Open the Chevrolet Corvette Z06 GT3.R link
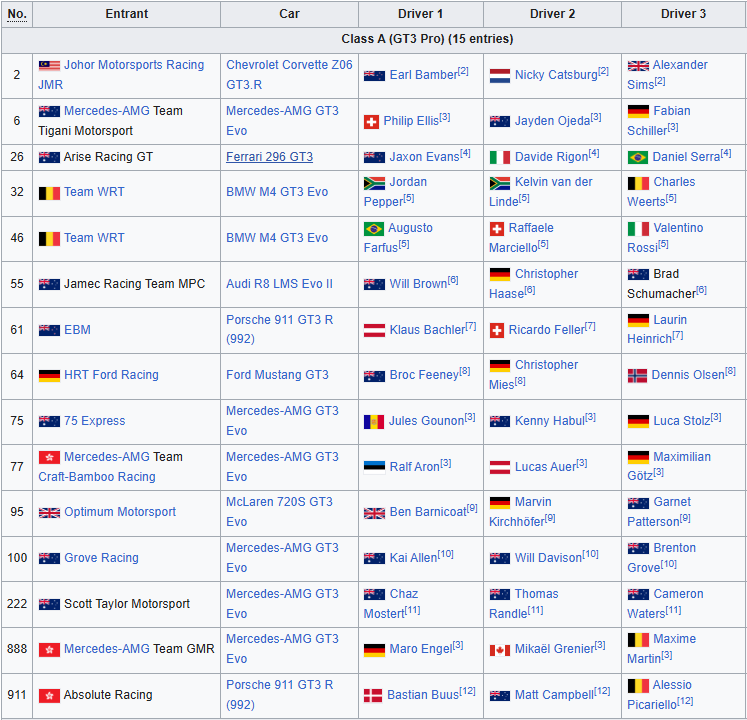This screenshot has width=747, height=720. (289, 75)
